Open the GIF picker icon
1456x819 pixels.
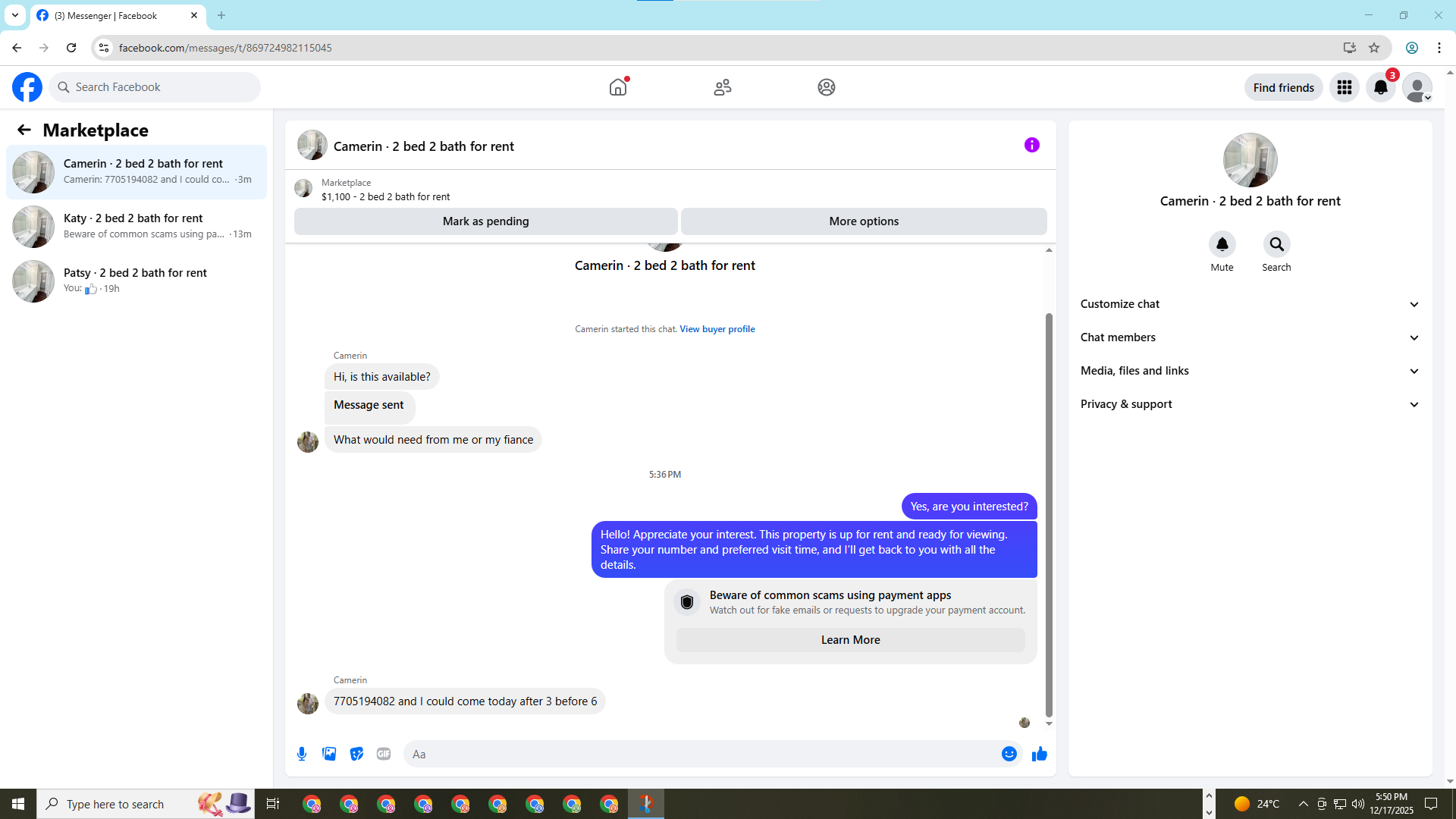pos(384,754)
